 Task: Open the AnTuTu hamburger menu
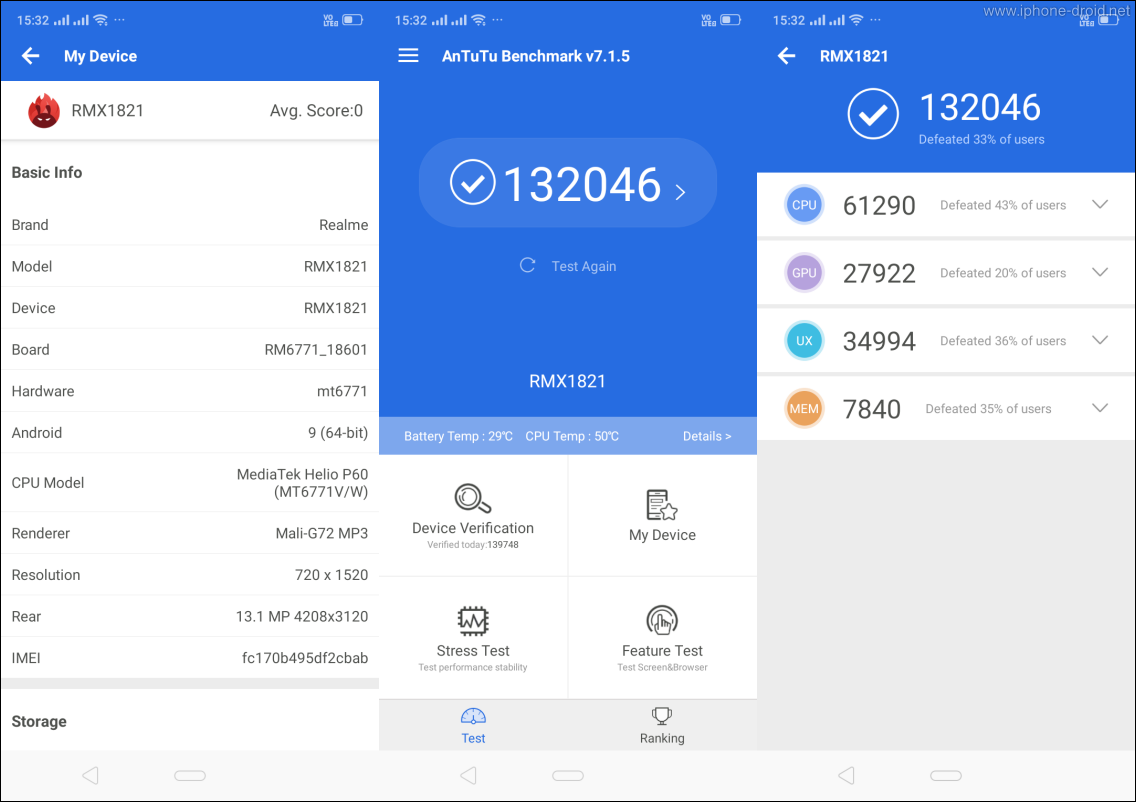pos(409,56)
